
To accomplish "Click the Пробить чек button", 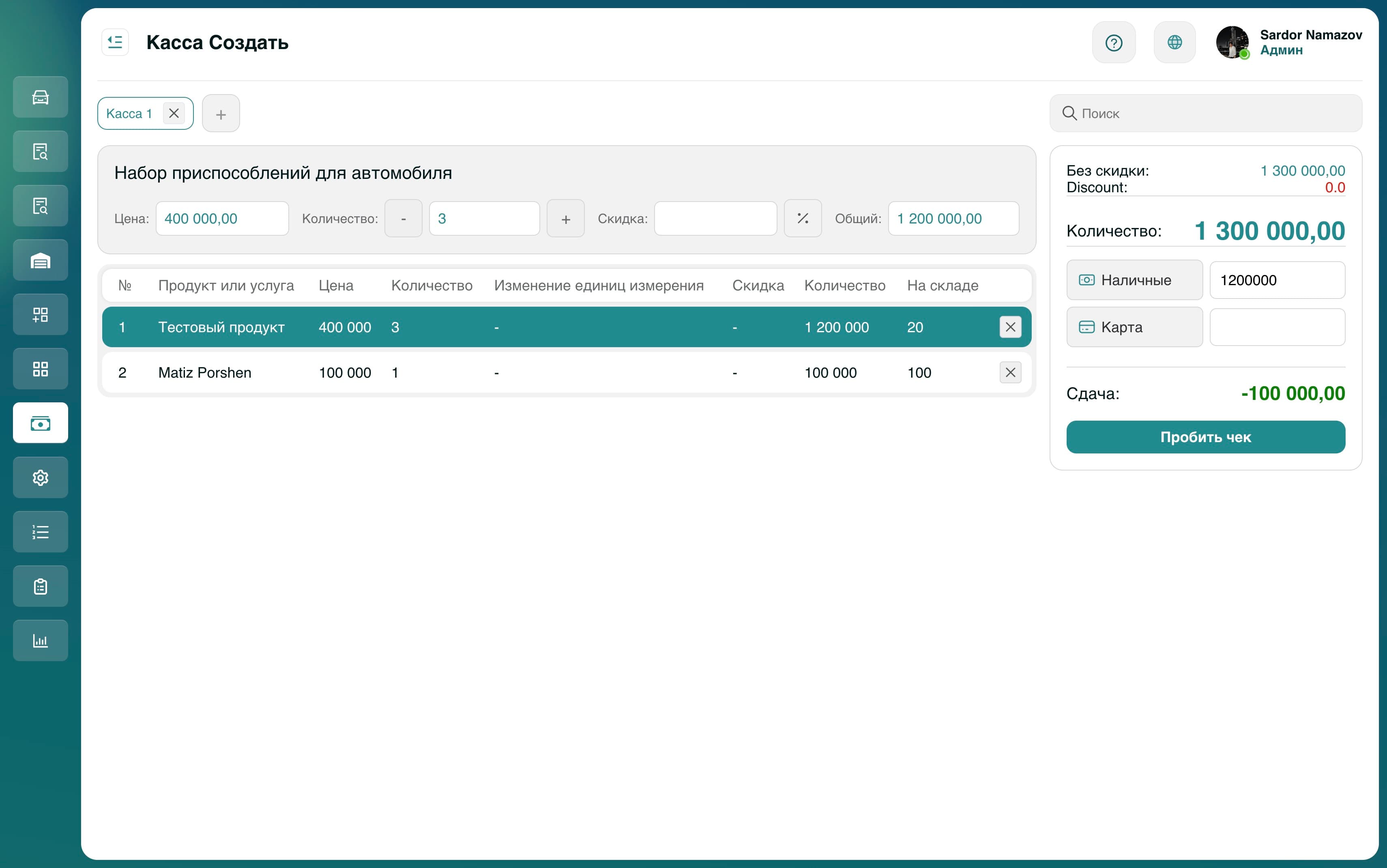I will pos(1205,437).
